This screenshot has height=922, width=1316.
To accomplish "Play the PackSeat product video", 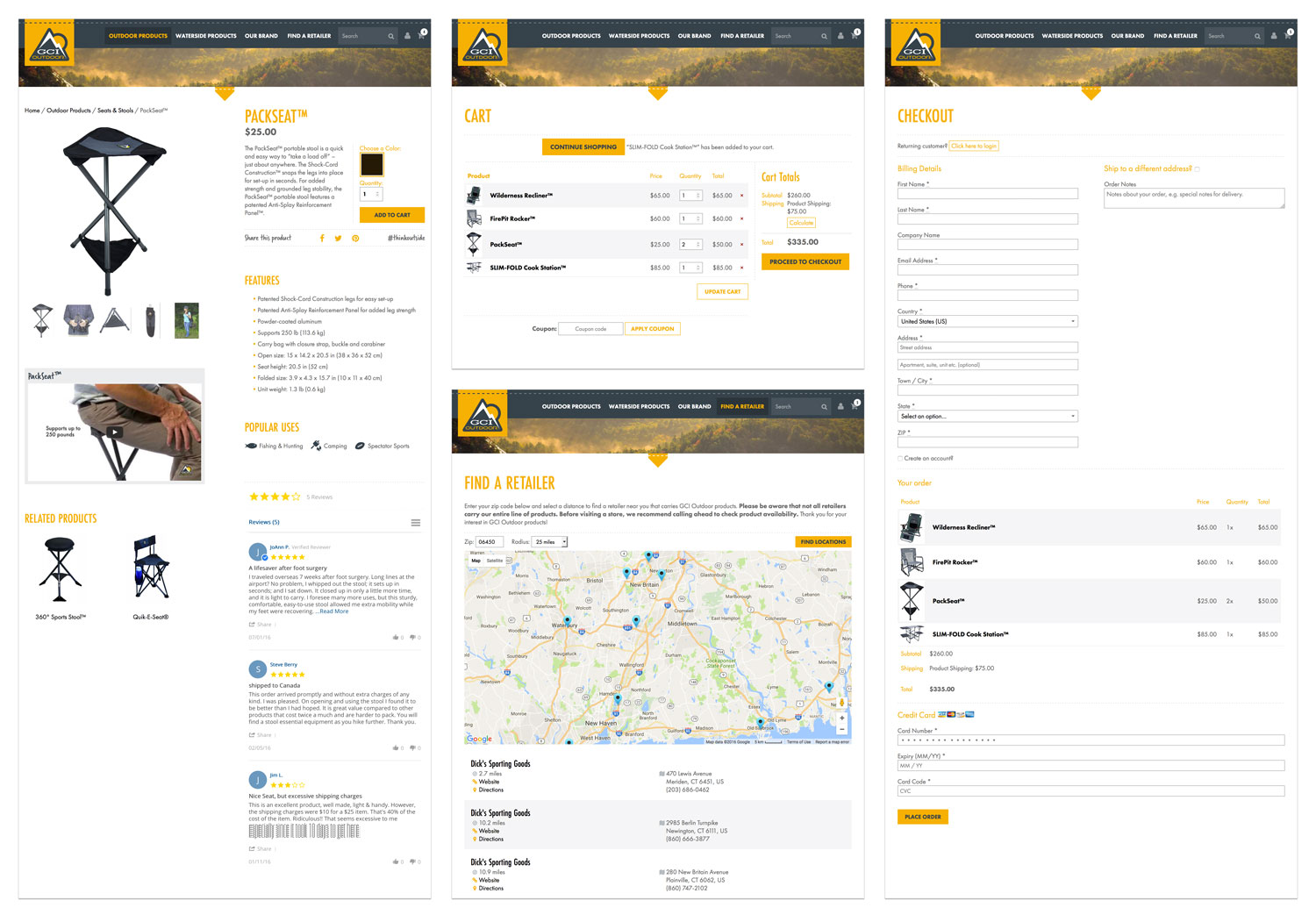I will click(114, 432).
